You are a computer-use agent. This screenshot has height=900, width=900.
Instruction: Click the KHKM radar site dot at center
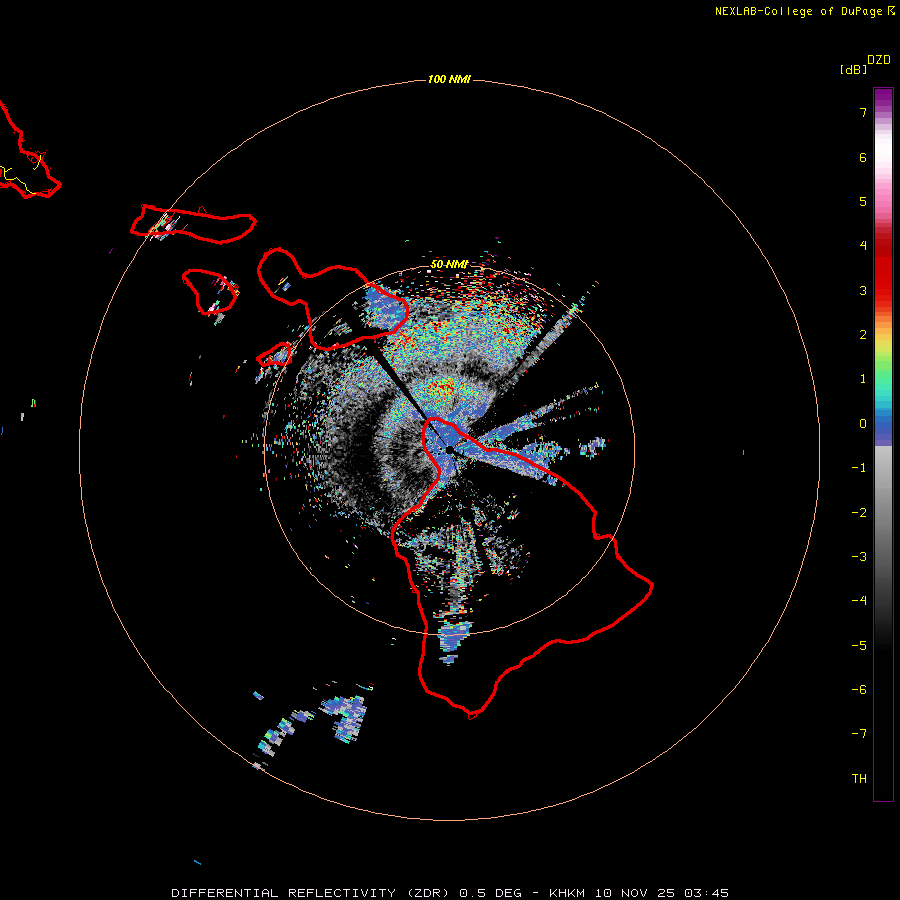[449, 450]
